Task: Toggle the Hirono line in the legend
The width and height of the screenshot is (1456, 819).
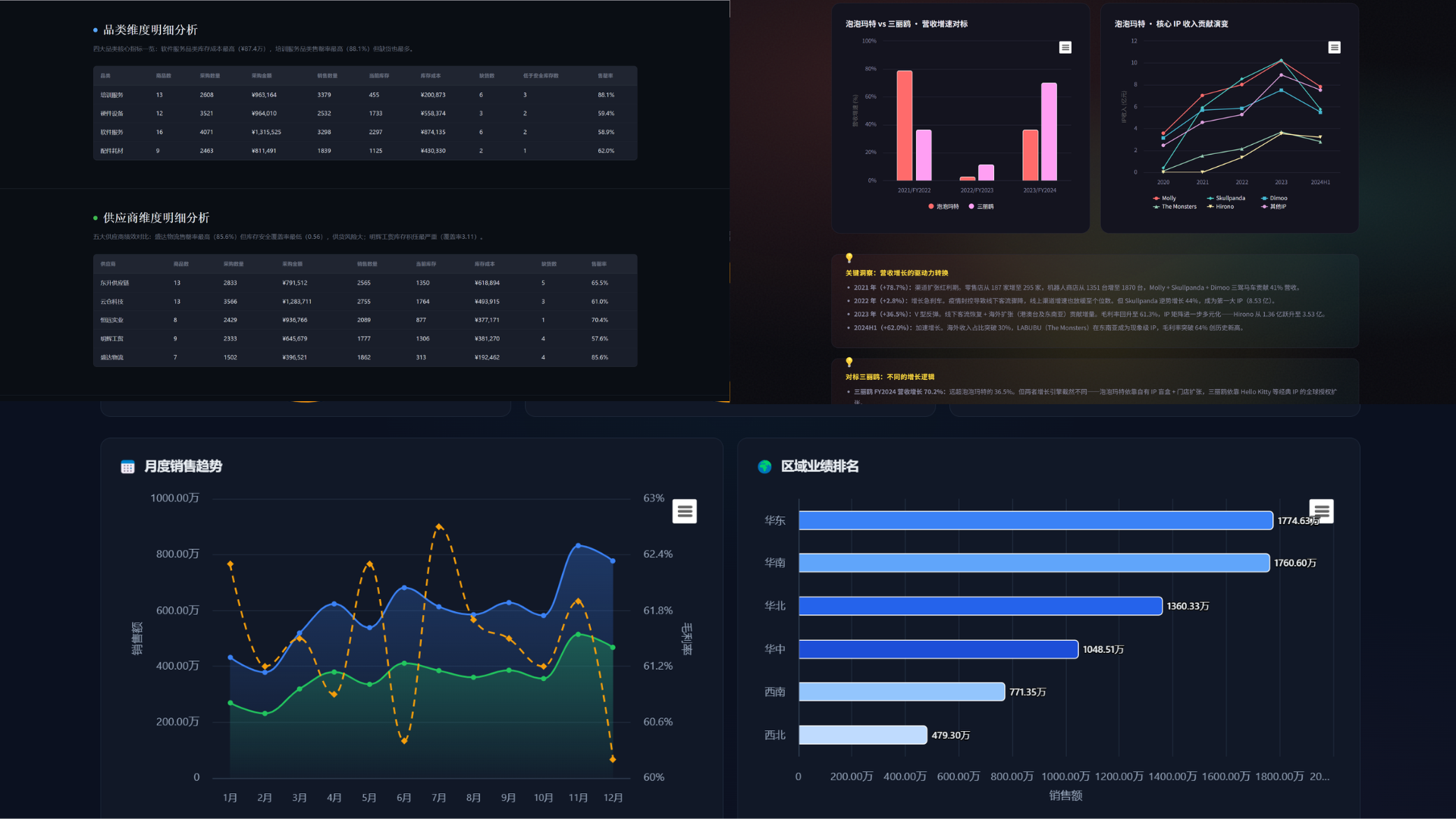Action: [1220, 206]
